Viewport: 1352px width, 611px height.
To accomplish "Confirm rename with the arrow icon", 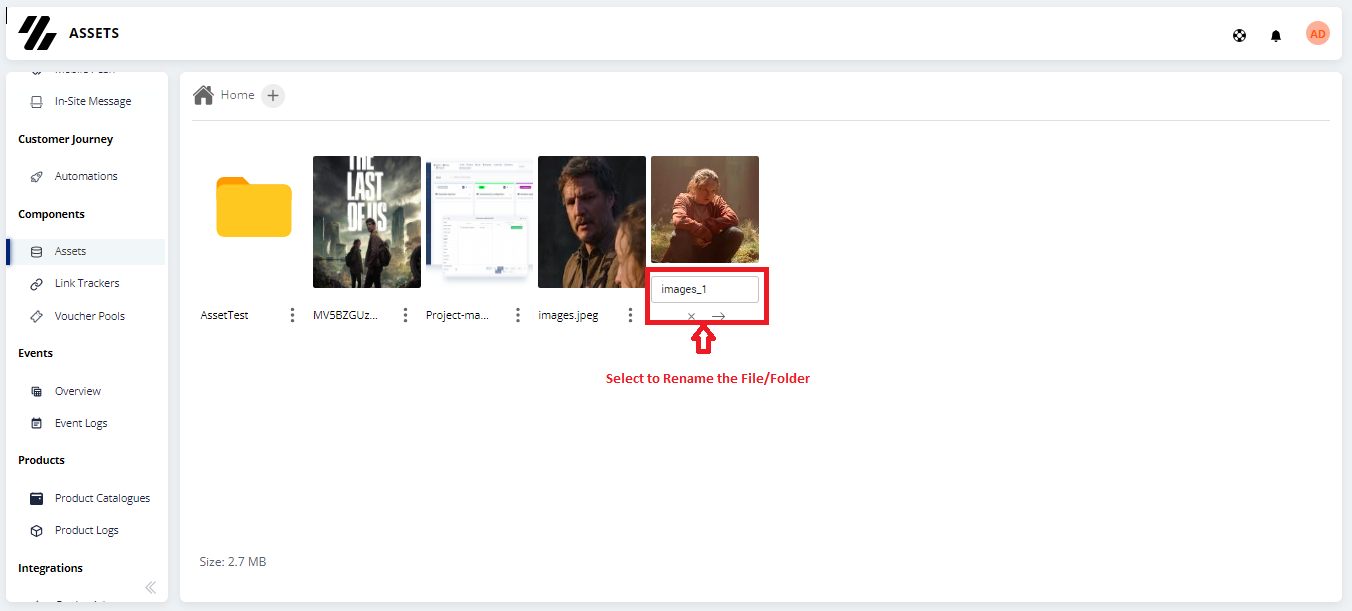I will tap(718, 316).
